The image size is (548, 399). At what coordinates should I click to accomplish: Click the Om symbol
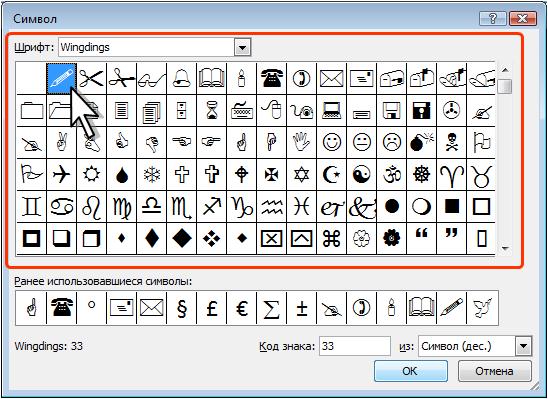pos(391,174)
